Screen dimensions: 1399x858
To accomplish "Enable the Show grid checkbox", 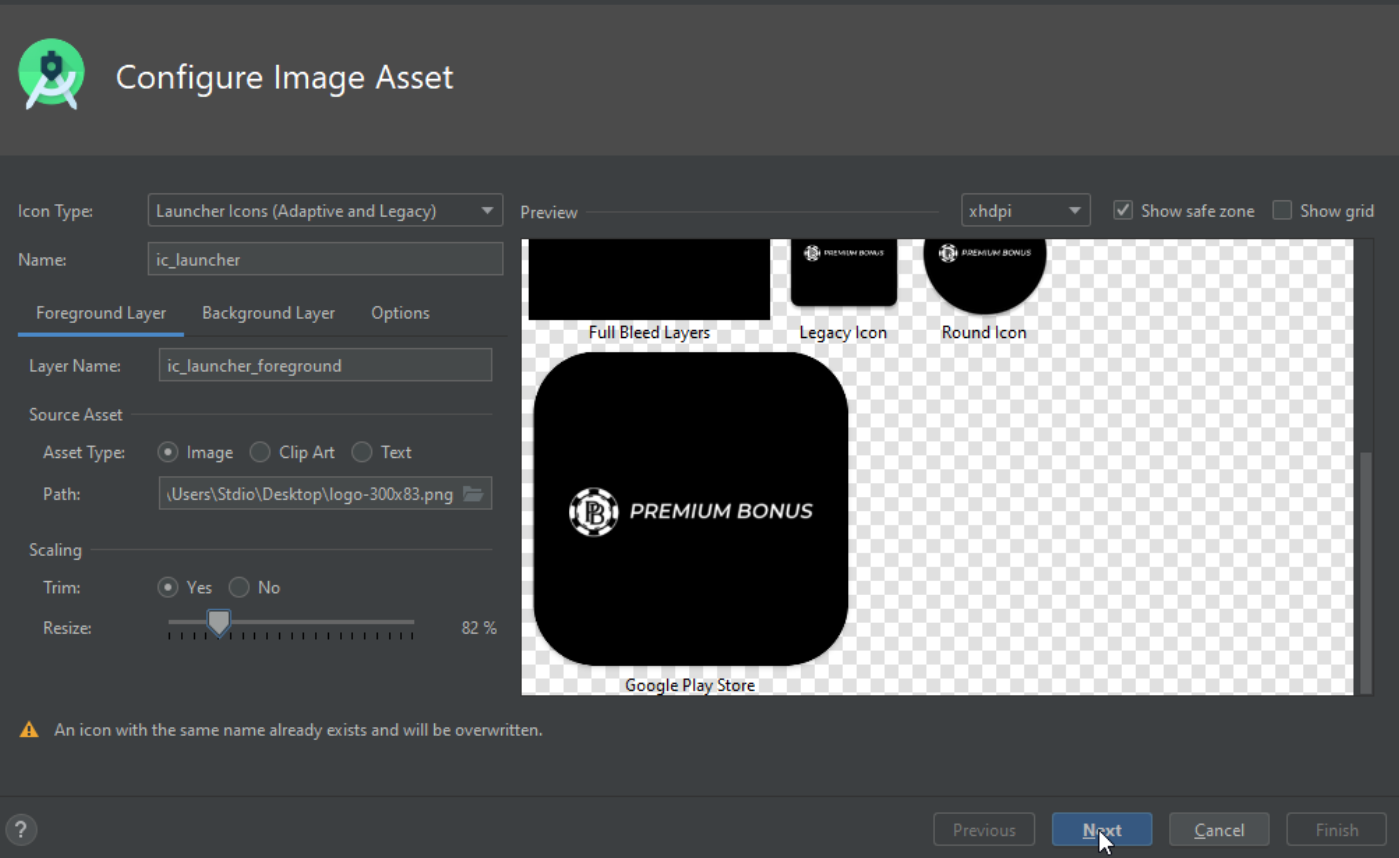I will coord(1282,211).
